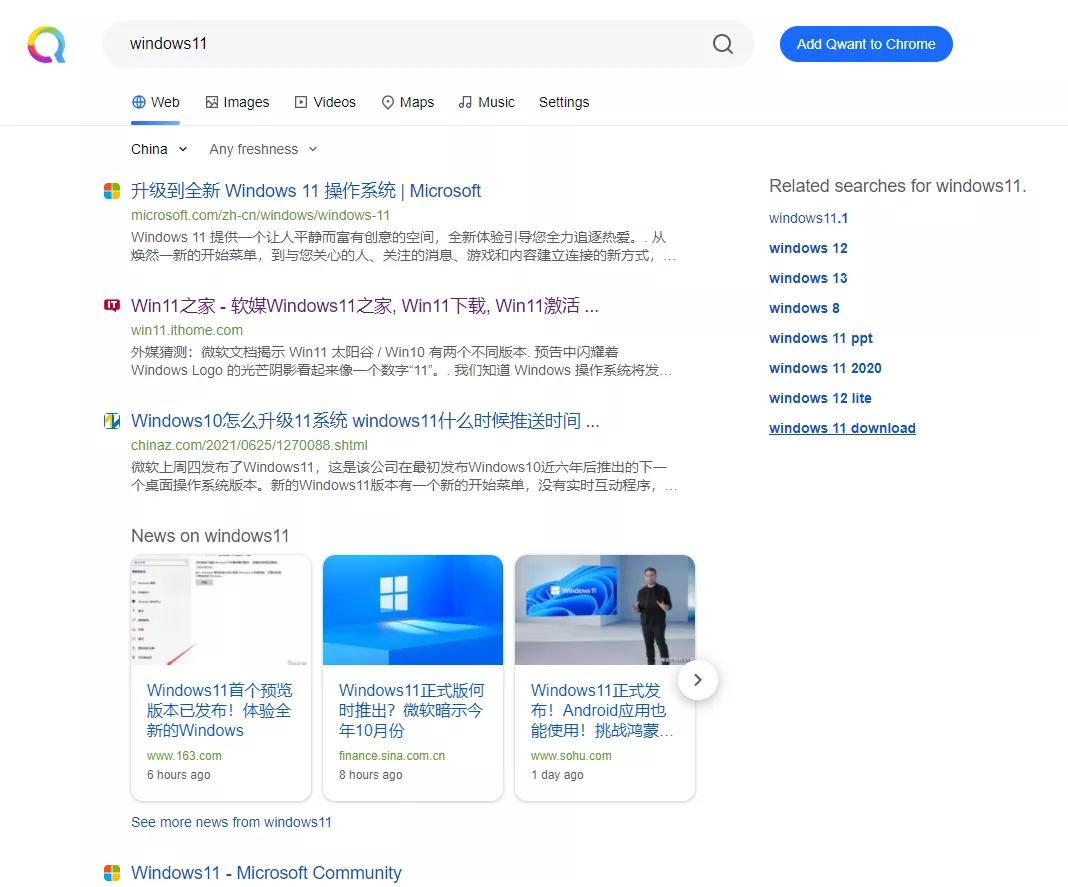The width and height of the screenshot is (1068, 887).
Task: Click inside the search input field
Action: [400, 44]
